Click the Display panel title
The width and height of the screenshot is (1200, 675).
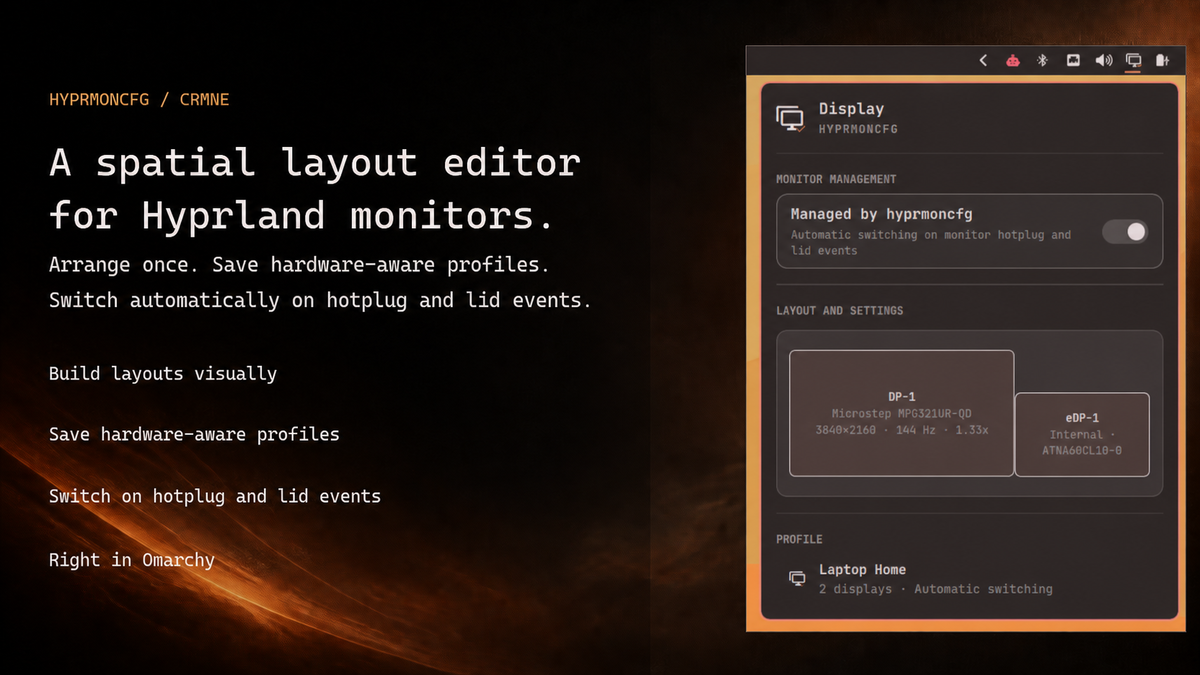pos(851,109)
